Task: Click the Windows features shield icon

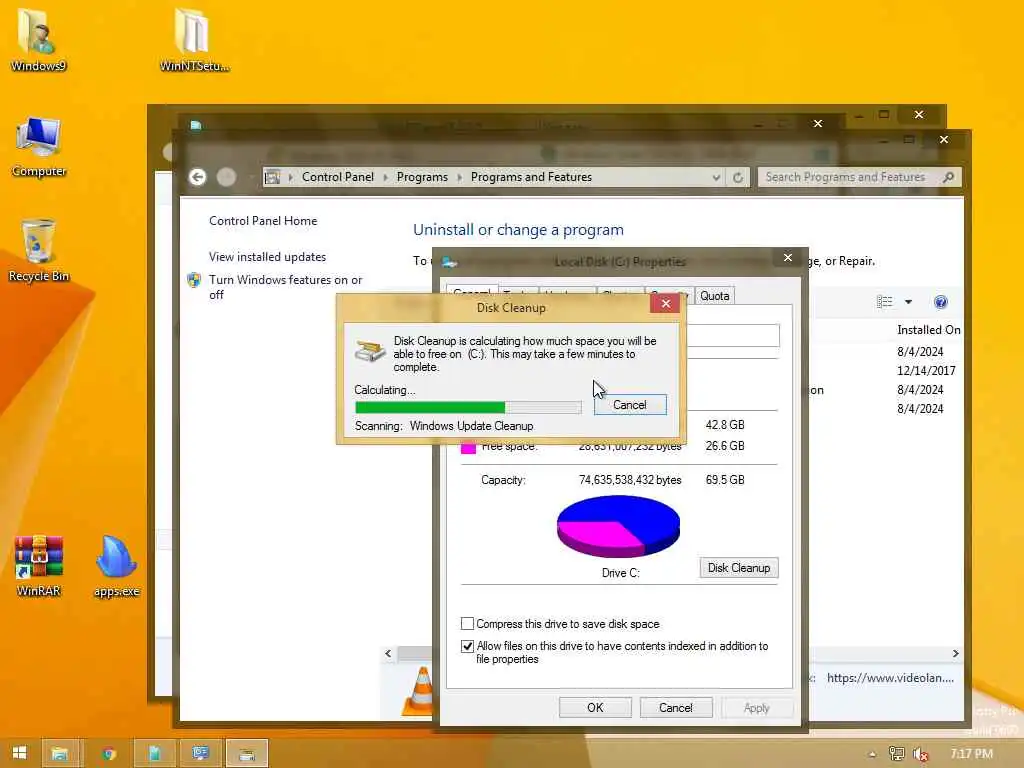Action: point(194,280)
